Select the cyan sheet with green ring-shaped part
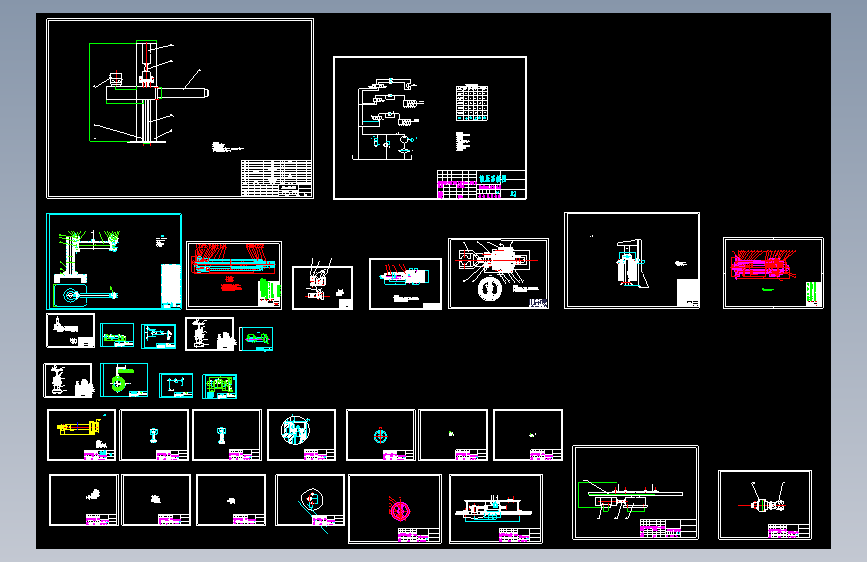 click(124, 380)
